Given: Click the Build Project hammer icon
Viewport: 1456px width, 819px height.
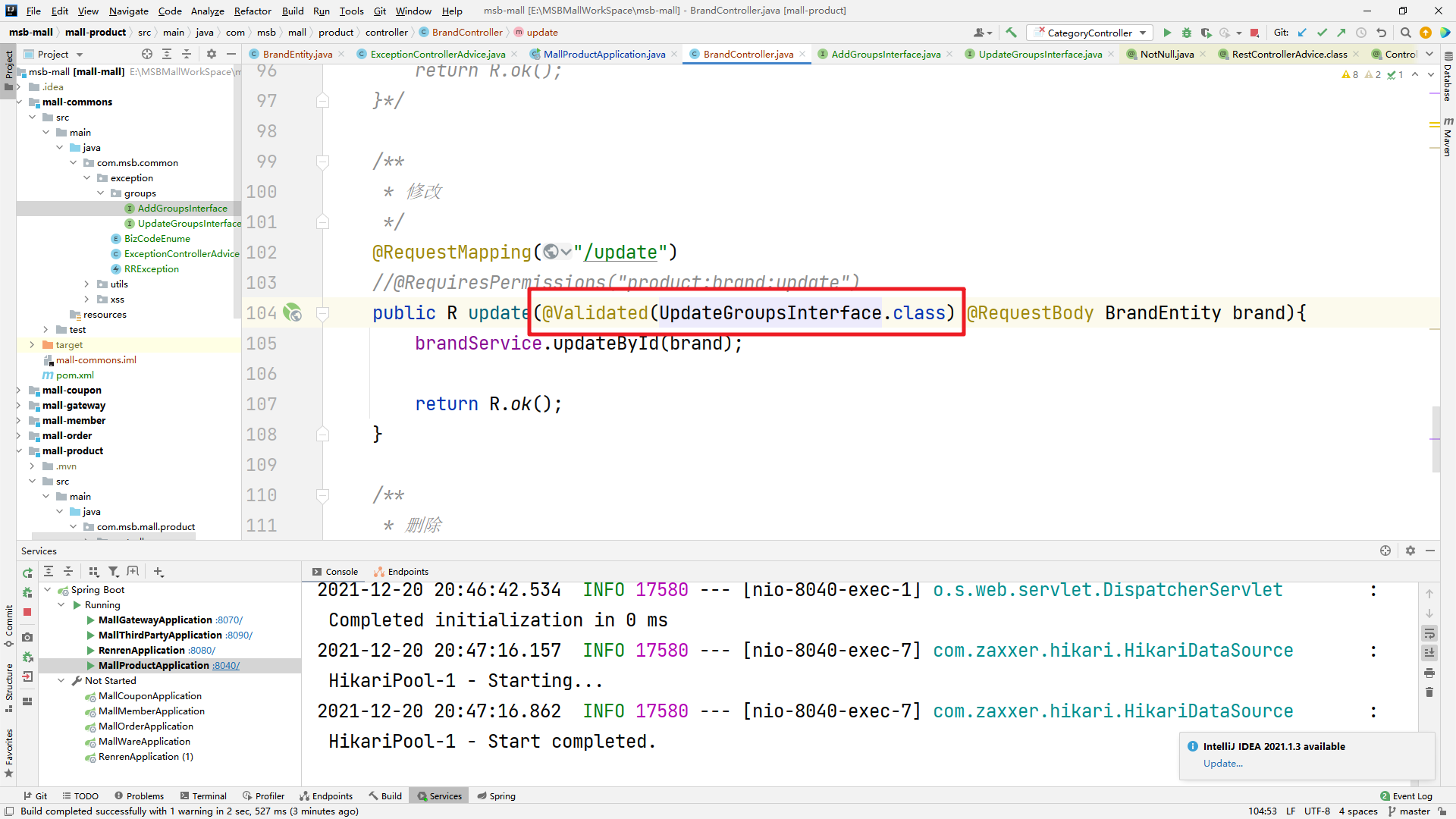Looking at the screenshot, I should [x=1011, y=33].
